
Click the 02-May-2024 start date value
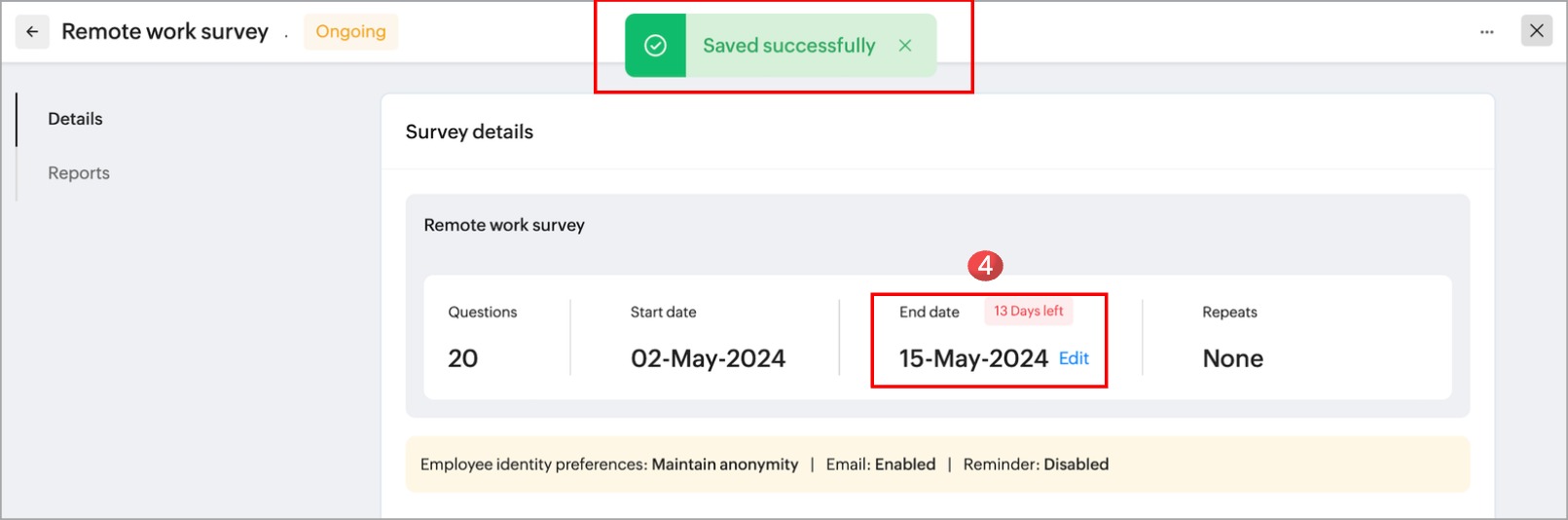pyautogui.click(x=708, y=358)
